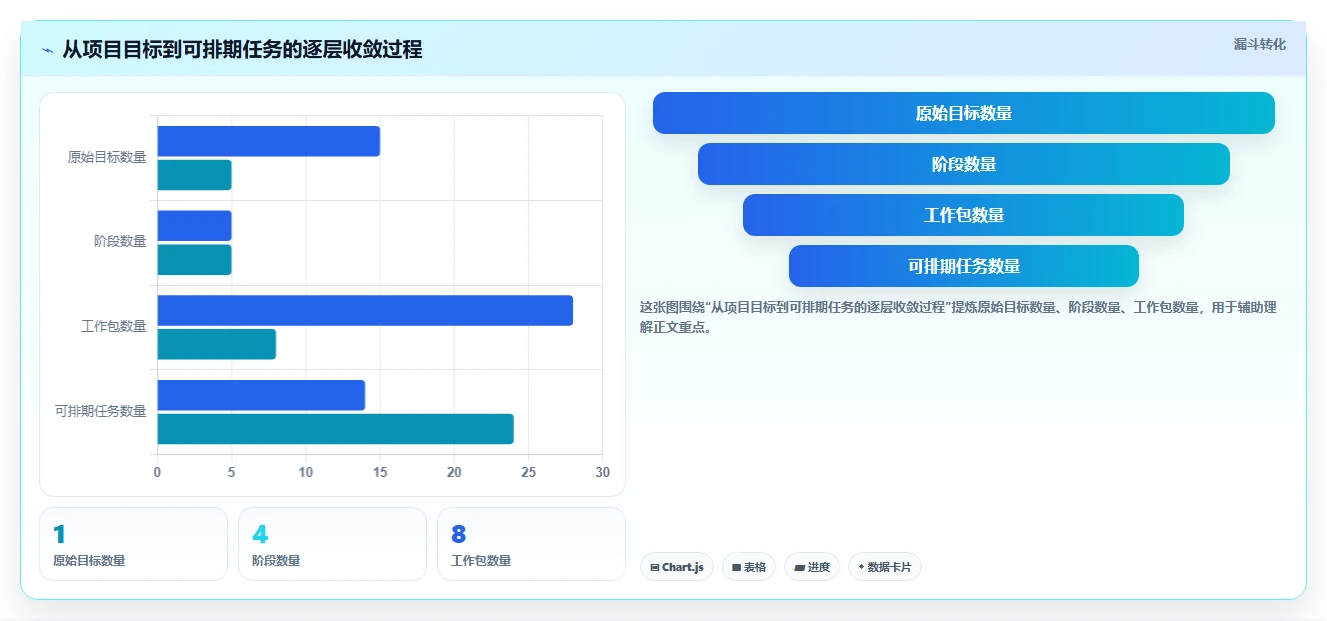The image size is (1327, 621).
Task: Click the page title 从项目目标到可排期任务的逐层收敛过程
Action: (242, 49)
